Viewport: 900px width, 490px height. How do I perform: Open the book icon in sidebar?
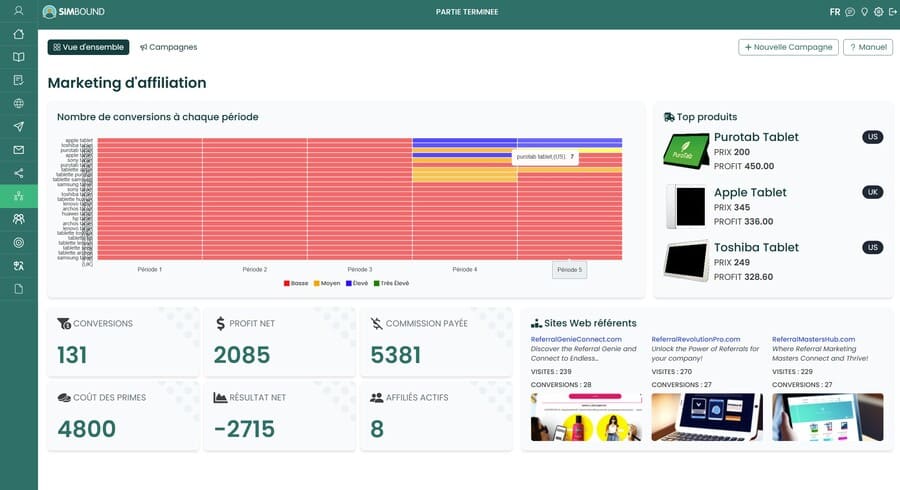point(18,57)
